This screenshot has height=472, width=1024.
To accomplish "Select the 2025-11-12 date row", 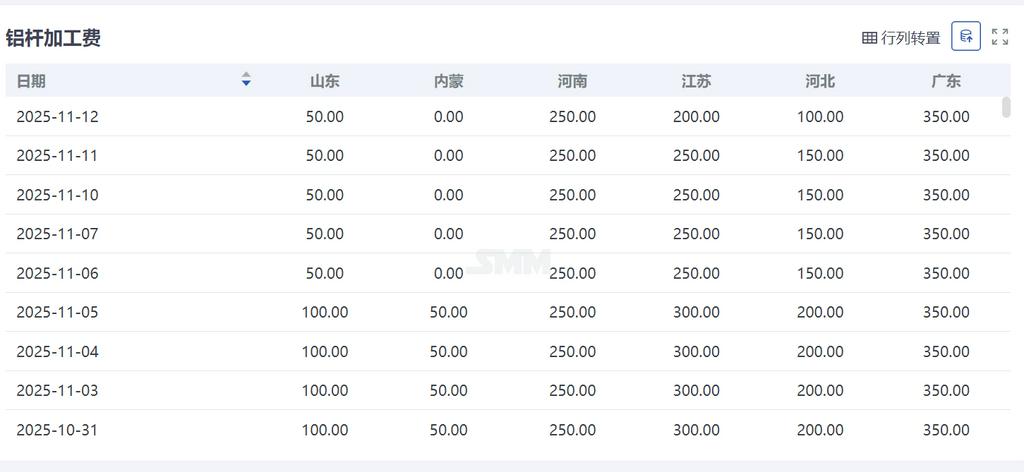I will 57,117.
